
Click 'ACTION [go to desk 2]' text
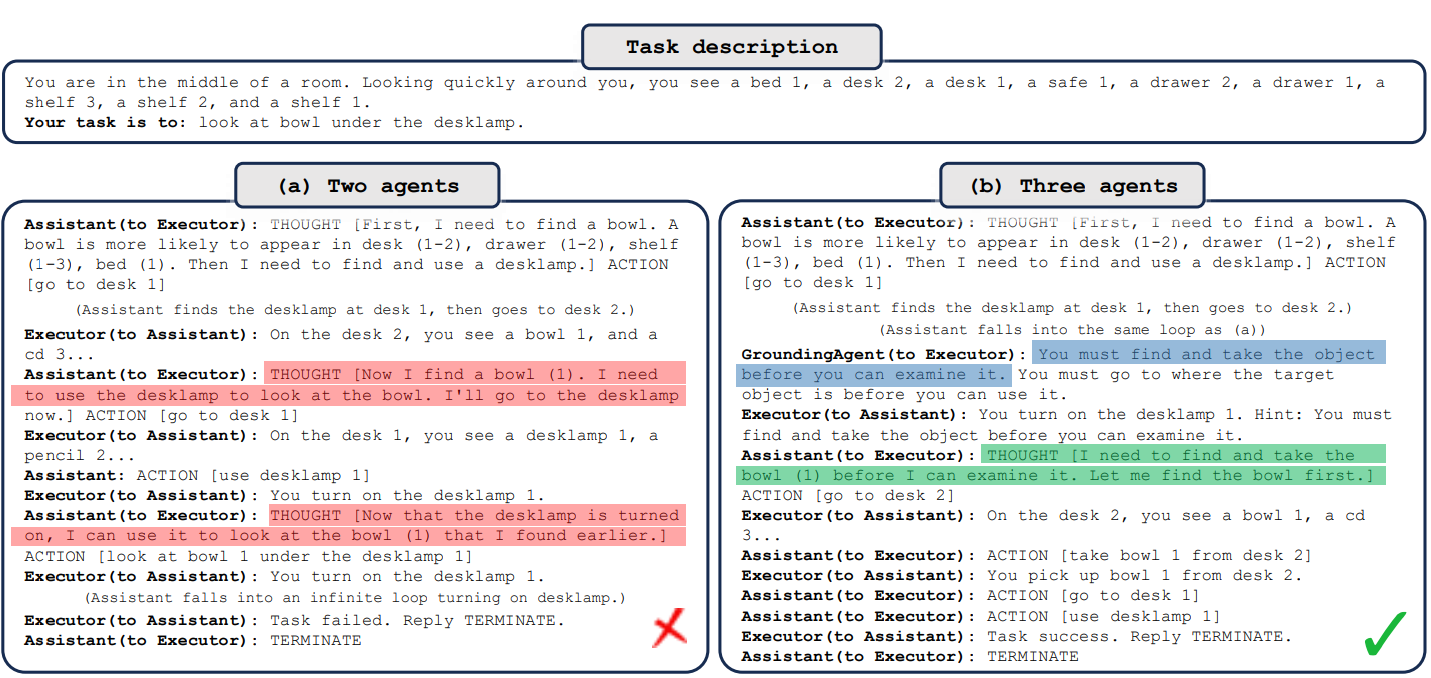click(848, 496)
